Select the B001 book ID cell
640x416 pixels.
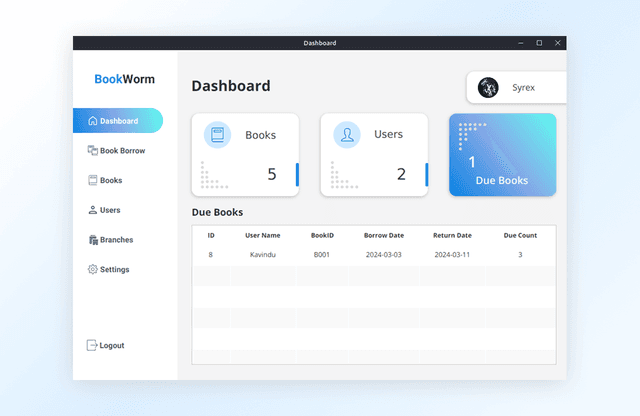tap(322, 255)
